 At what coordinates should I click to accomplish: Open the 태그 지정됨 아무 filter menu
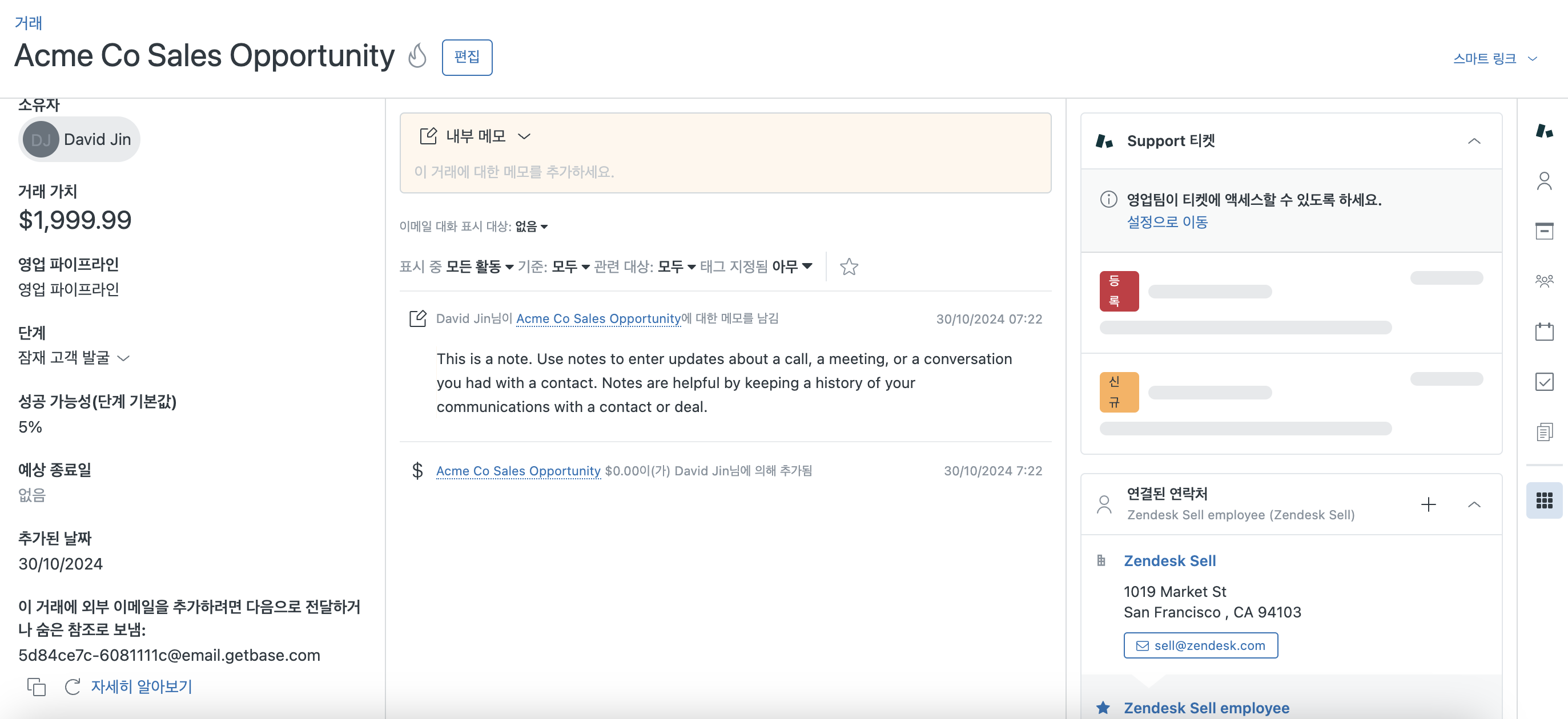[791, 266]
